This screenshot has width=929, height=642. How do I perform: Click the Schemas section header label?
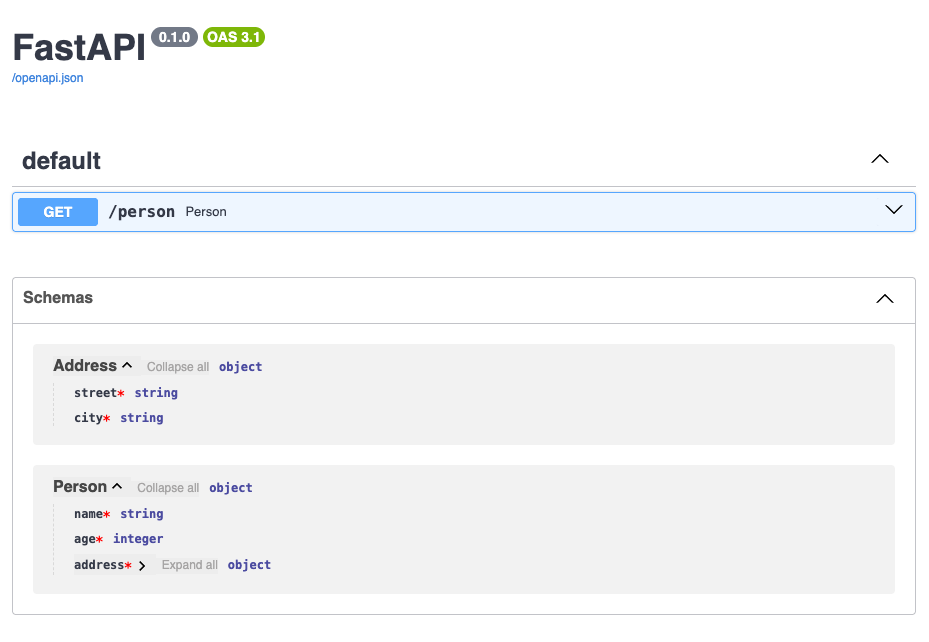coord(57,297)
